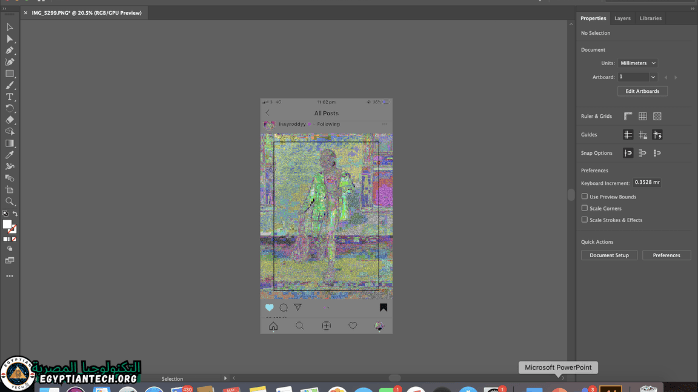
Task: Select the Type tool
Action: tap(9, 97)
